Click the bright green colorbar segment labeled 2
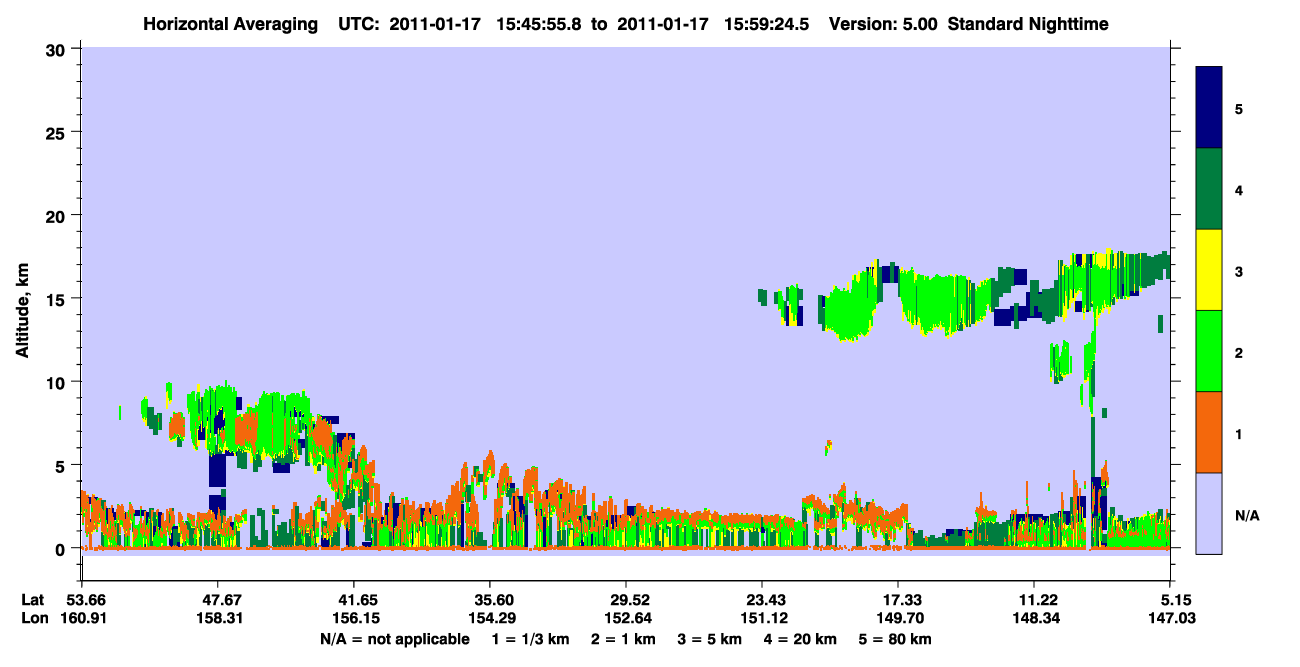The width and height of the screenshot is (1300, 667). [x=1209, y=351]
